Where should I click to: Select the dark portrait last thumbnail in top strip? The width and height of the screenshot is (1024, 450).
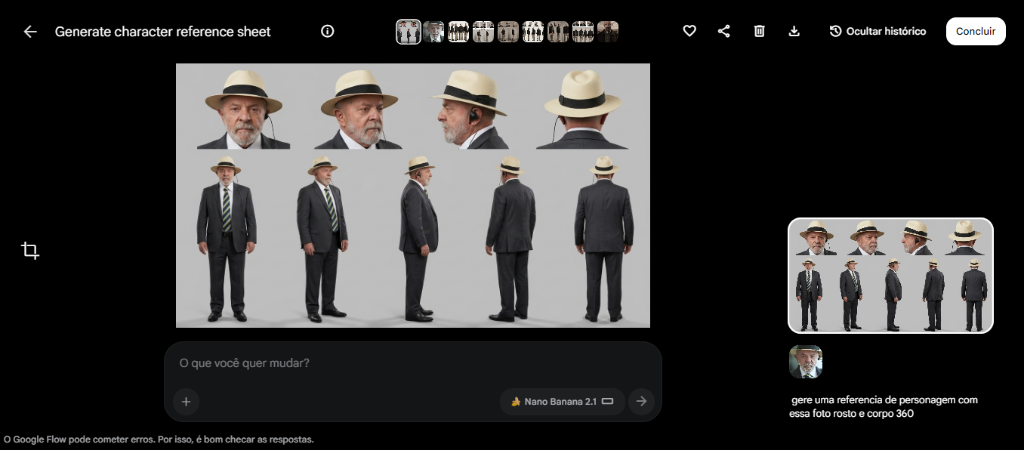point(608,31)
